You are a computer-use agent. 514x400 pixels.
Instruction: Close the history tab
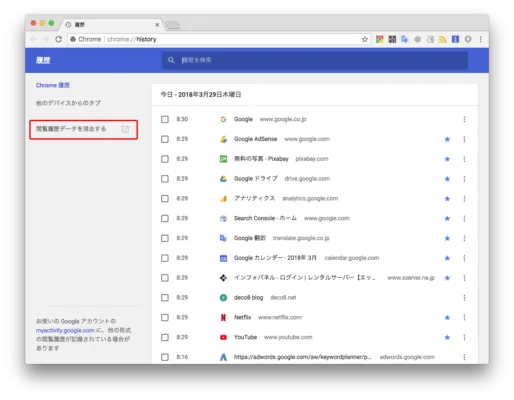[157, 25]
